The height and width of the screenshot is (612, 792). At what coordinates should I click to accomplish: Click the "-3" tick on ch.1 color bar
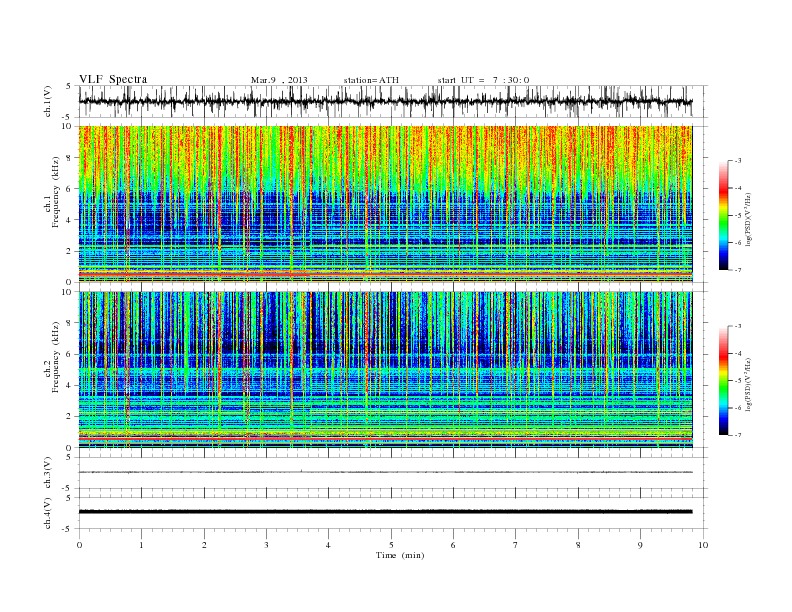(x=738, y=161)
